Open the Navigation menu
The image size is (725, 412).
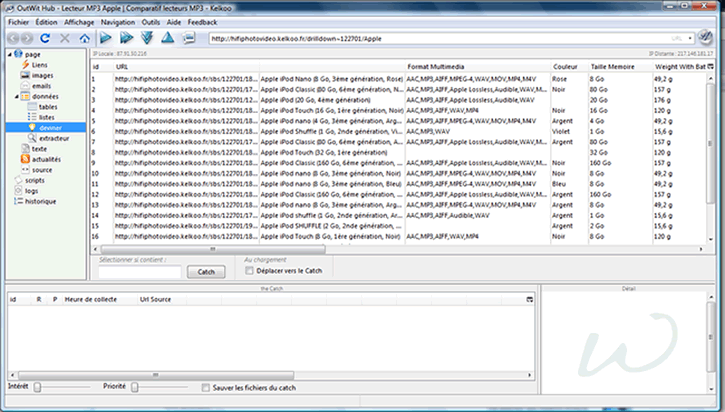118,22
